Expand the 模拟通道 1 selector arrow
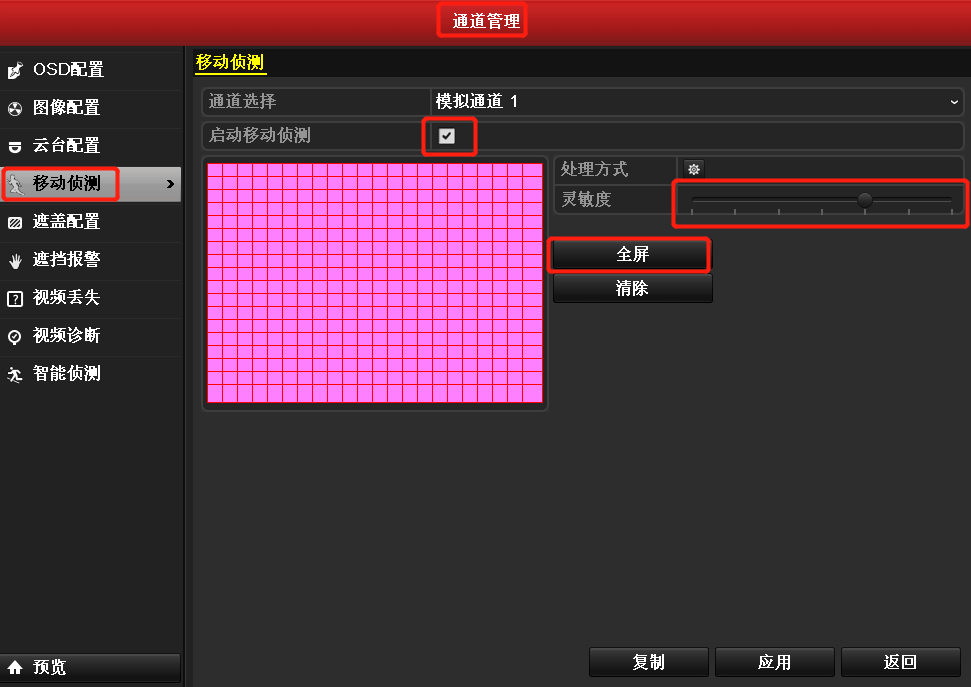The height and width of the screenshot is (687, 971). pyautogui.click(x=955, y=101)
